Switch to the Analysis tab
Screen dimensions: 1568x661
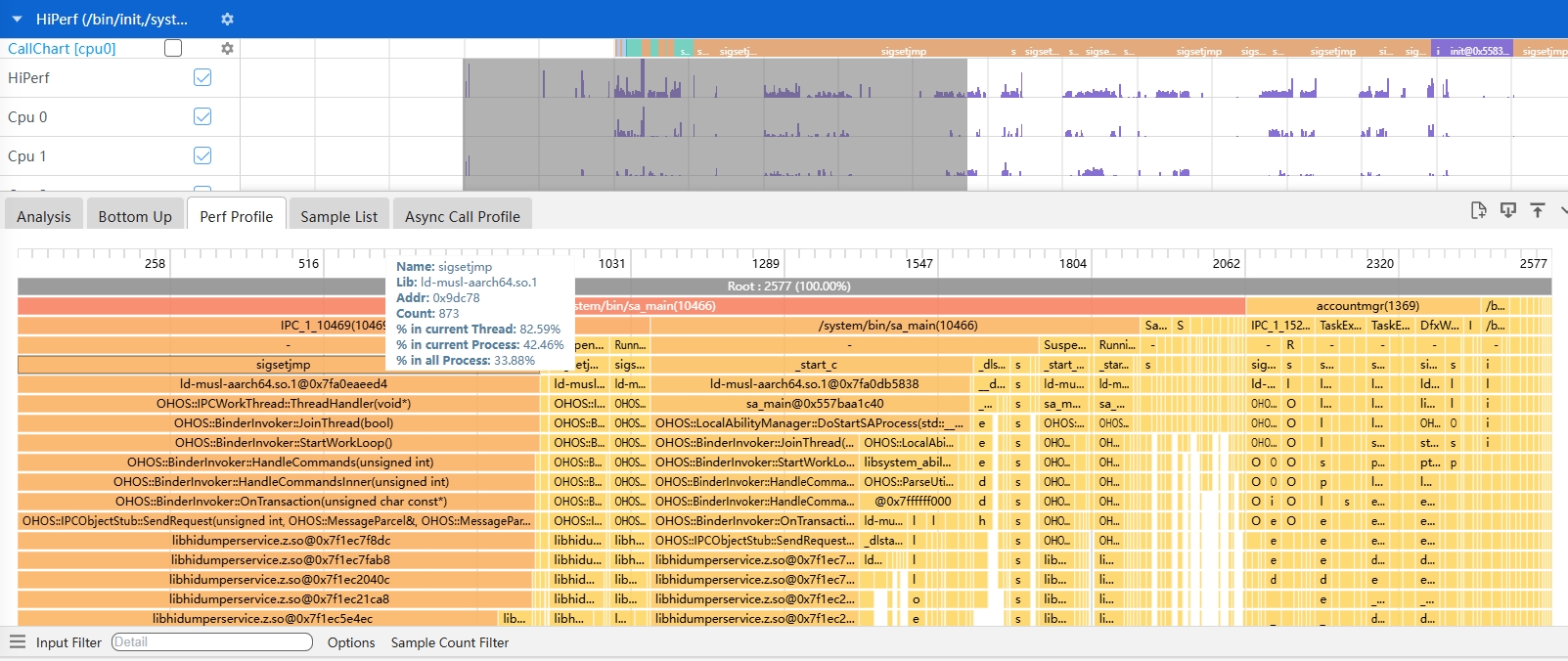[x=44, y=216]
